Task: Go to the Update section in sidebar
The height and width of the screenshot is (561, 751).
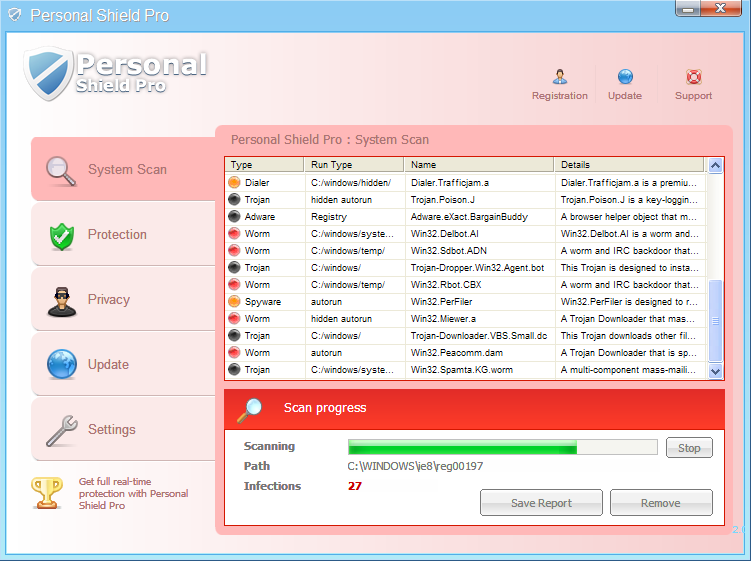Action: (124, 364)
